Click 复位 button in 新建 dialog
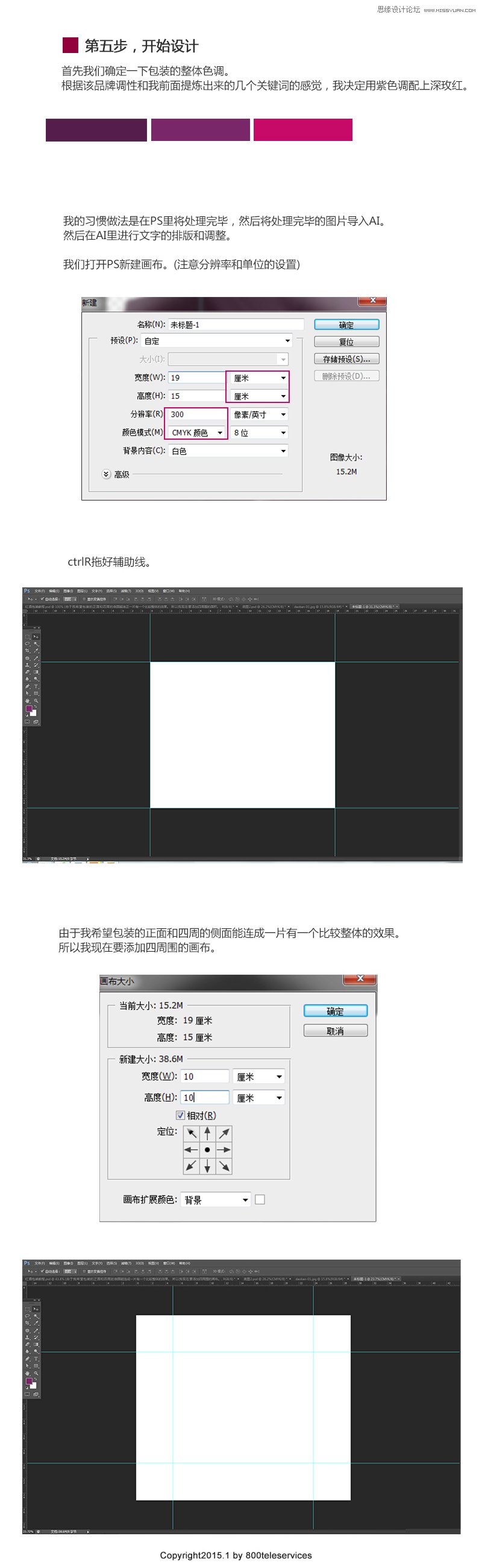 [x=346, y=342]
